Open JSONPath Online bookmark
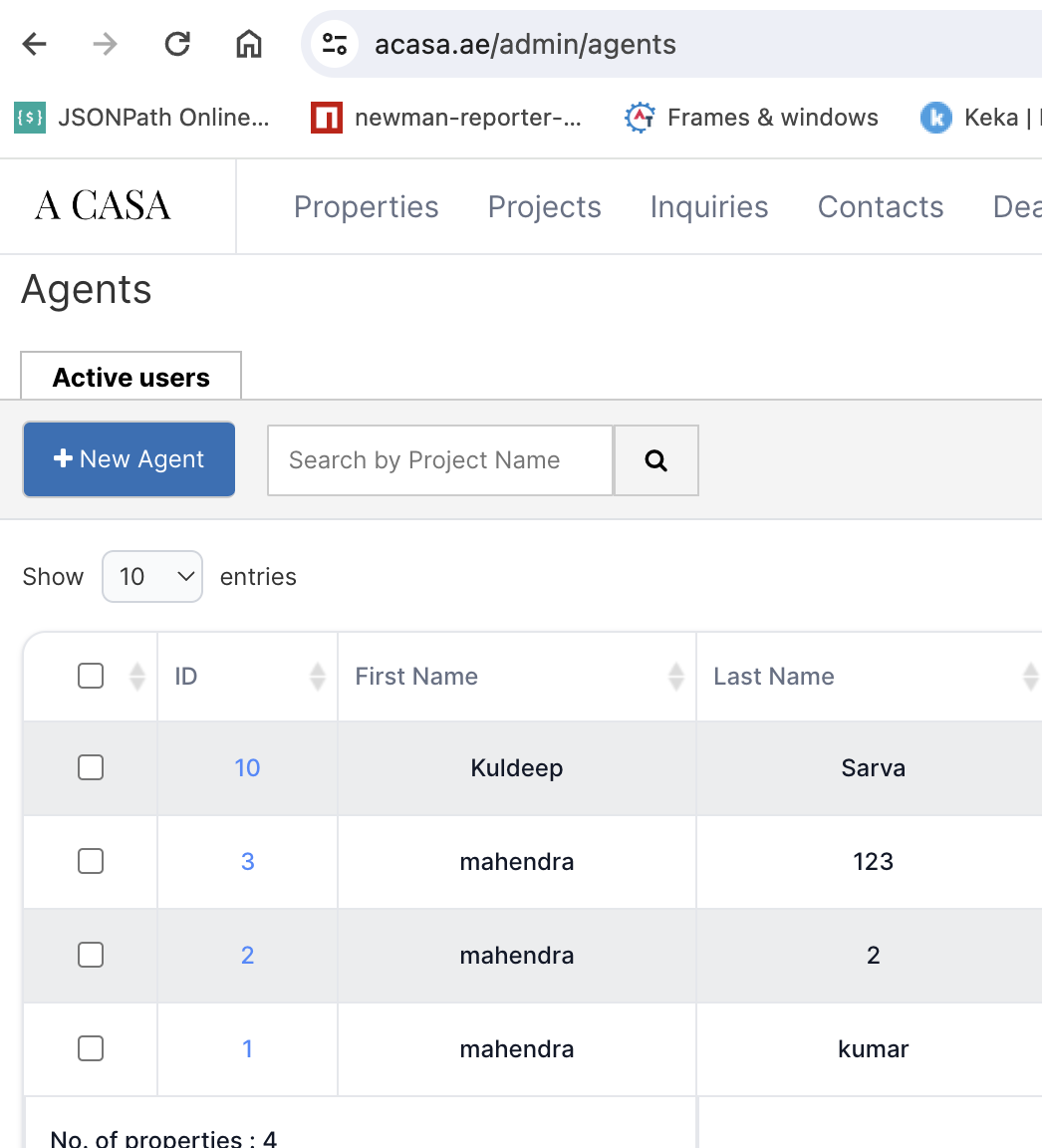The image size is (1042, 1148). [x=142, y=118]
